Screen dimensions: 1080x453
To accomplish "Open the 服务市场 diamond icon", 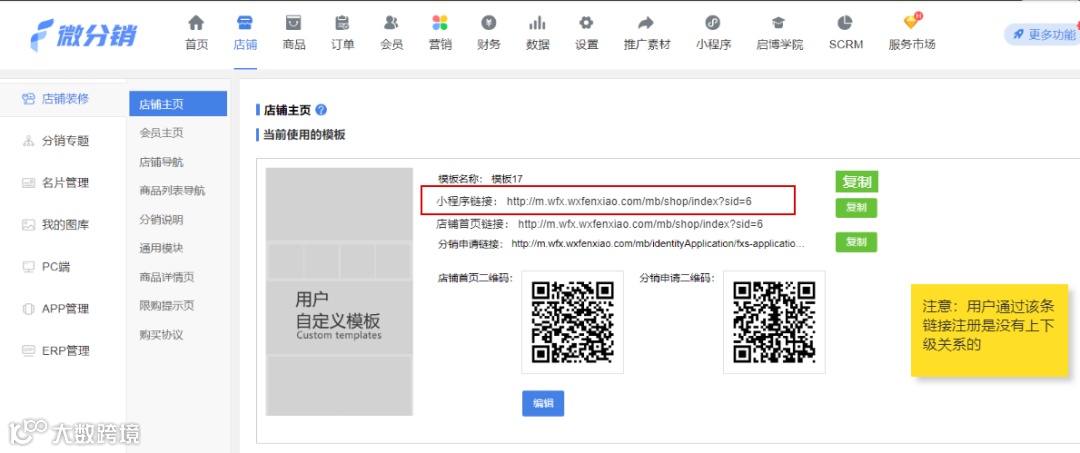I will point(912,21).
